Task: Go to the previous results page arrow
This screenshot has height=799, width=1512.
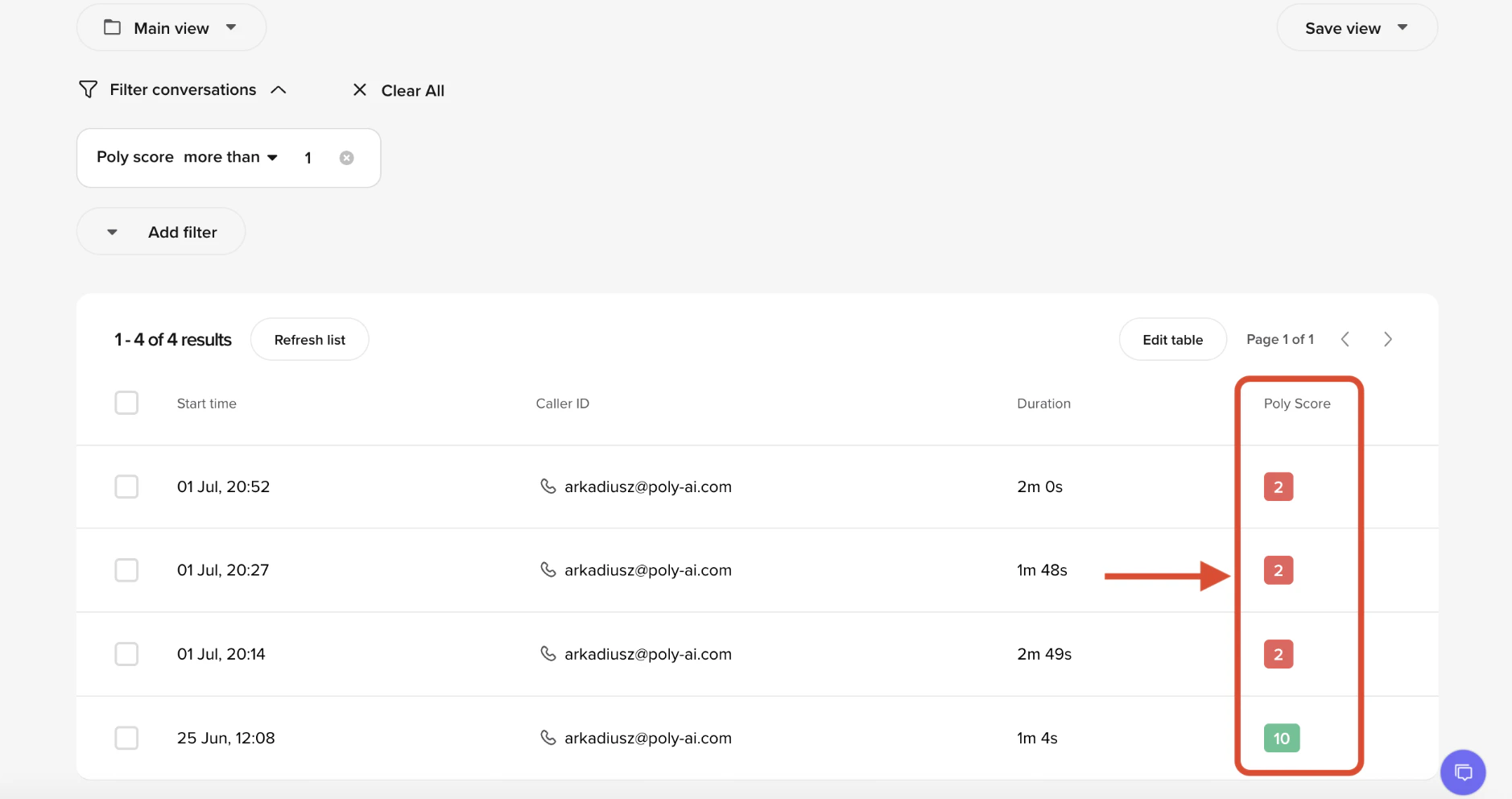Action: click(x=1345, y=339)
